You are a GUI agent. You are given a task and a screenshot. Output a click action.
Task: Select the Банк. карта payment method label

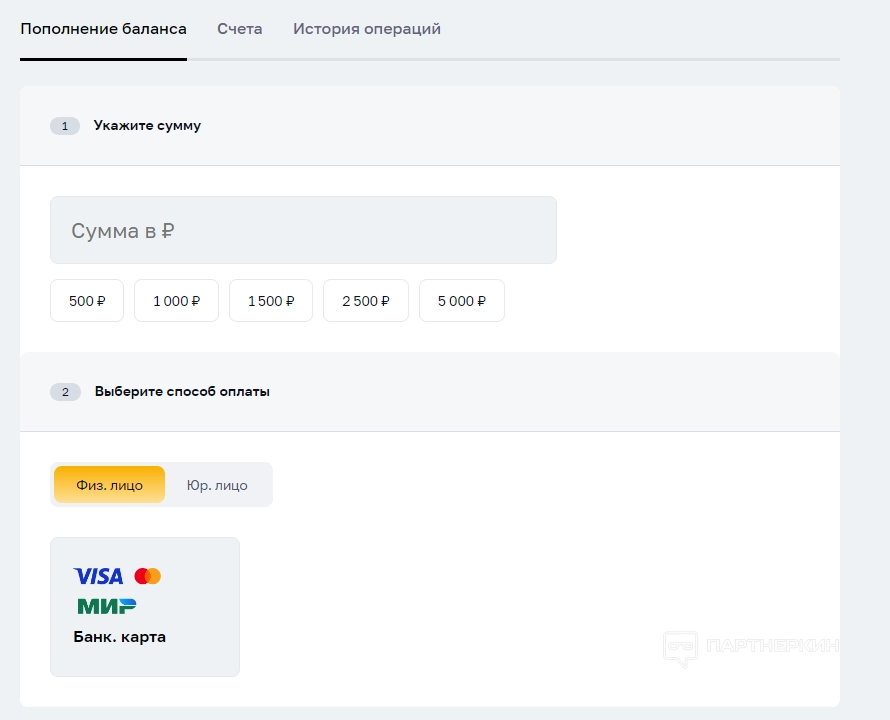click(120, 637)
